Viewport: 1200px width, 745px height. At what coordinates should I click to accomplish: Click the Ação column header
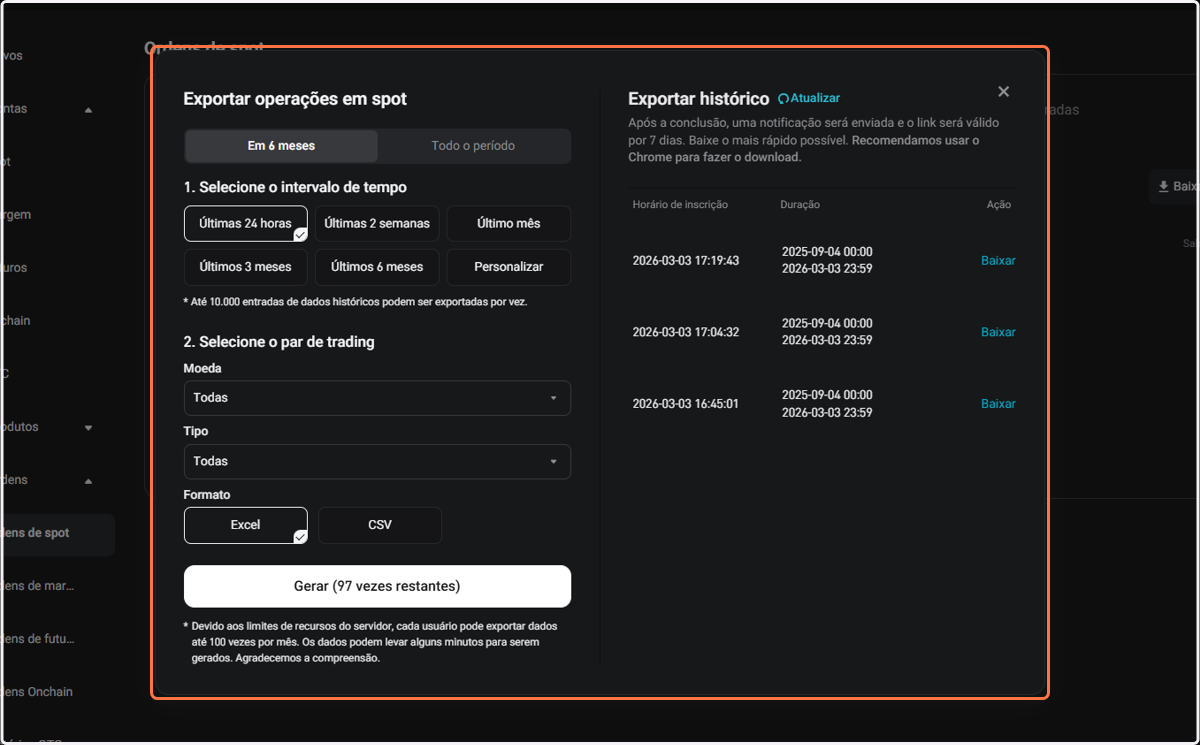999,205
